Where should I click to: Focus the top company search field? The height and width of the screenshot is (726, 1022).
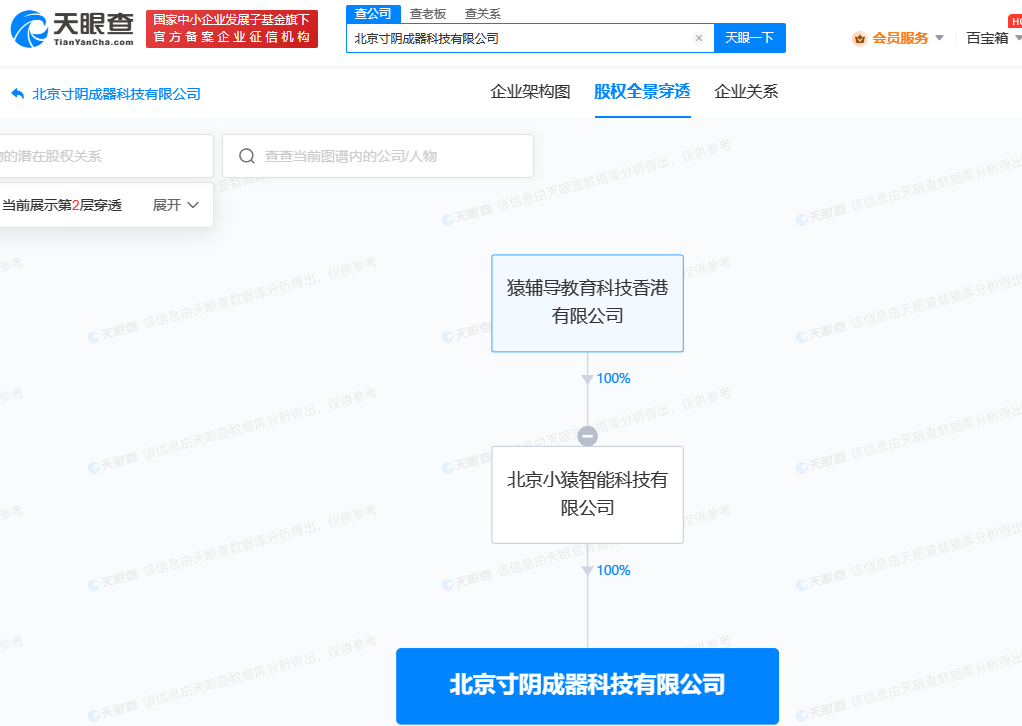518,38
